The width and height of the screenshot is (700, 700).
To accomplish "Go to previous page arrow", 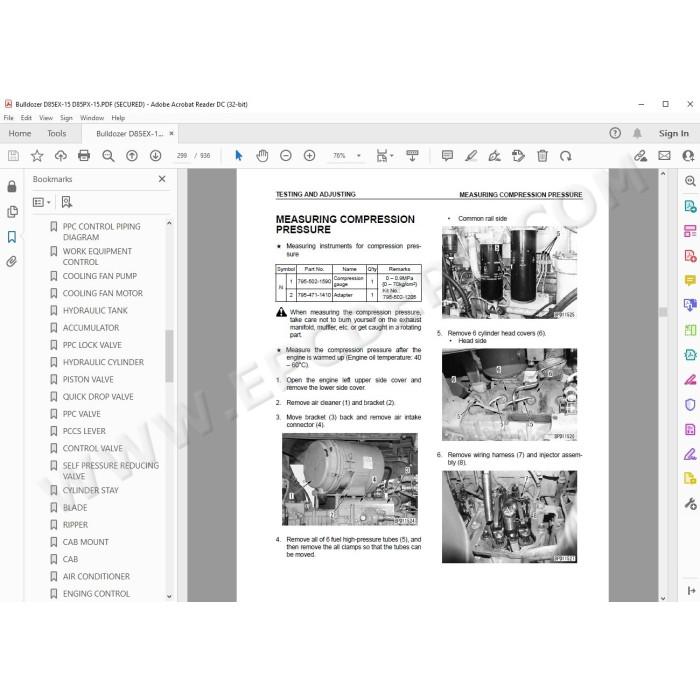I will point(132,155).
